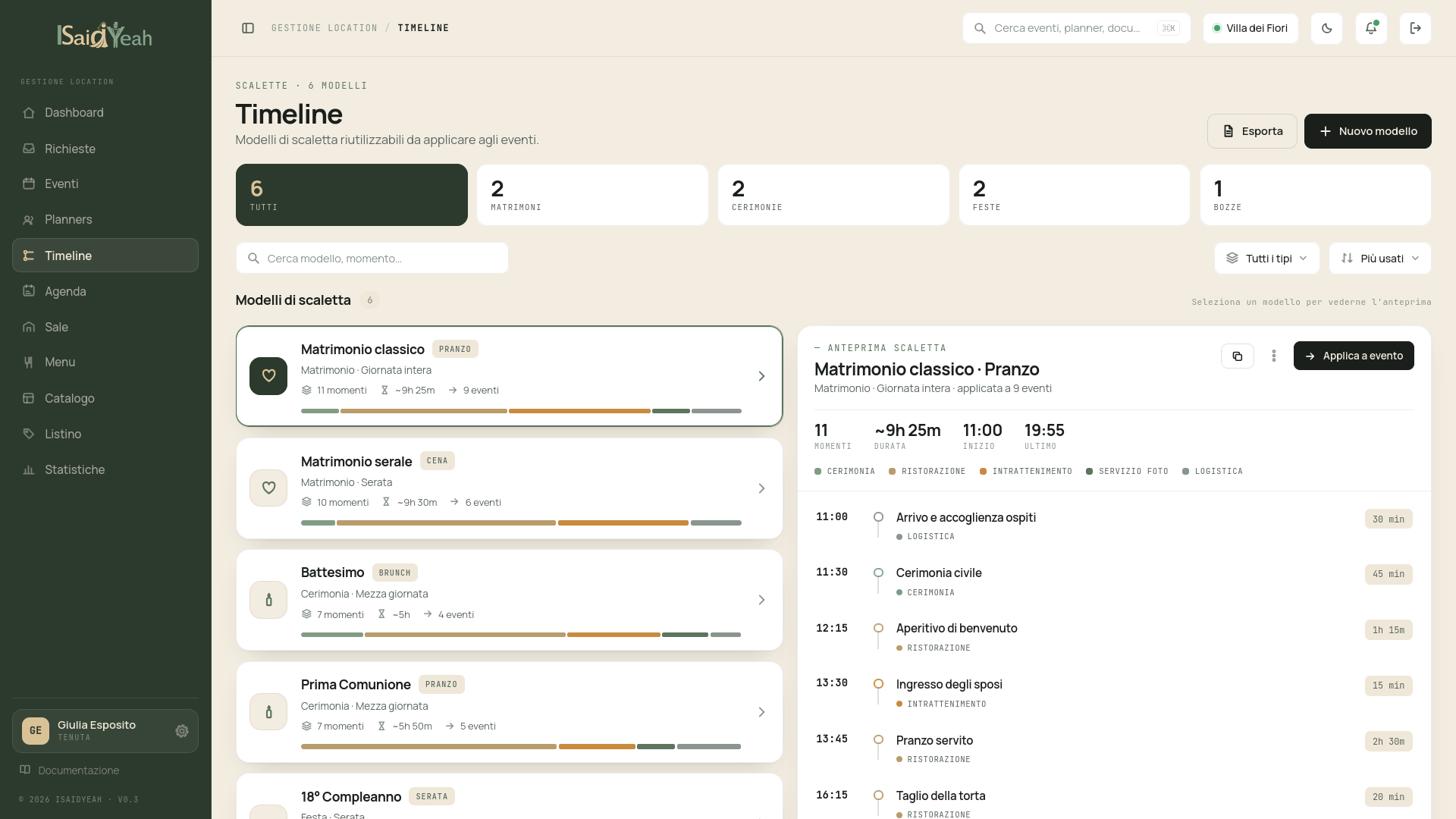Click the 5 eventi arrow icon
The height and width of the screenshot is (819, 1456).
[450, 726]
